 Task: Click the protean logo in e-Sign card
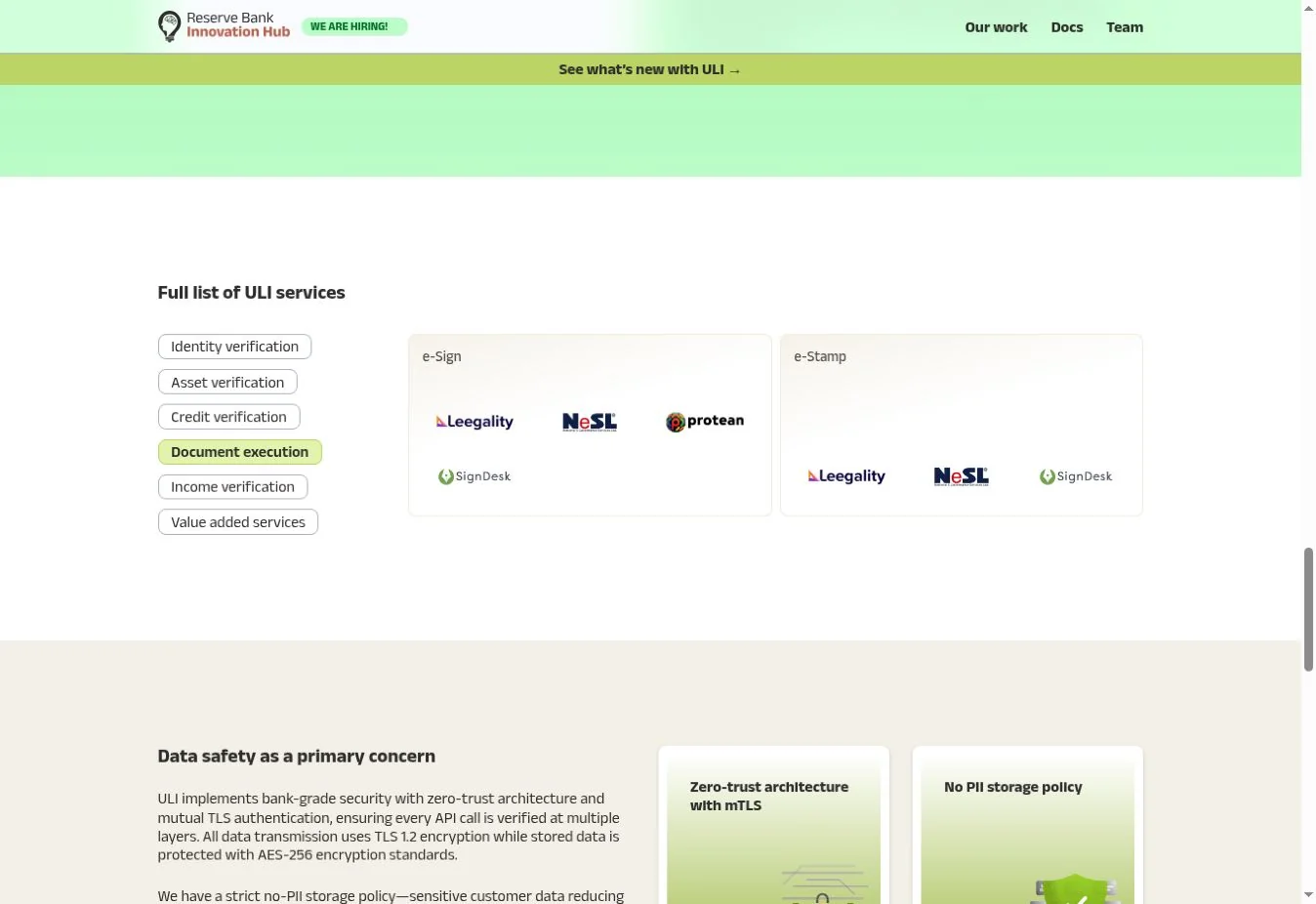[705, 422]
